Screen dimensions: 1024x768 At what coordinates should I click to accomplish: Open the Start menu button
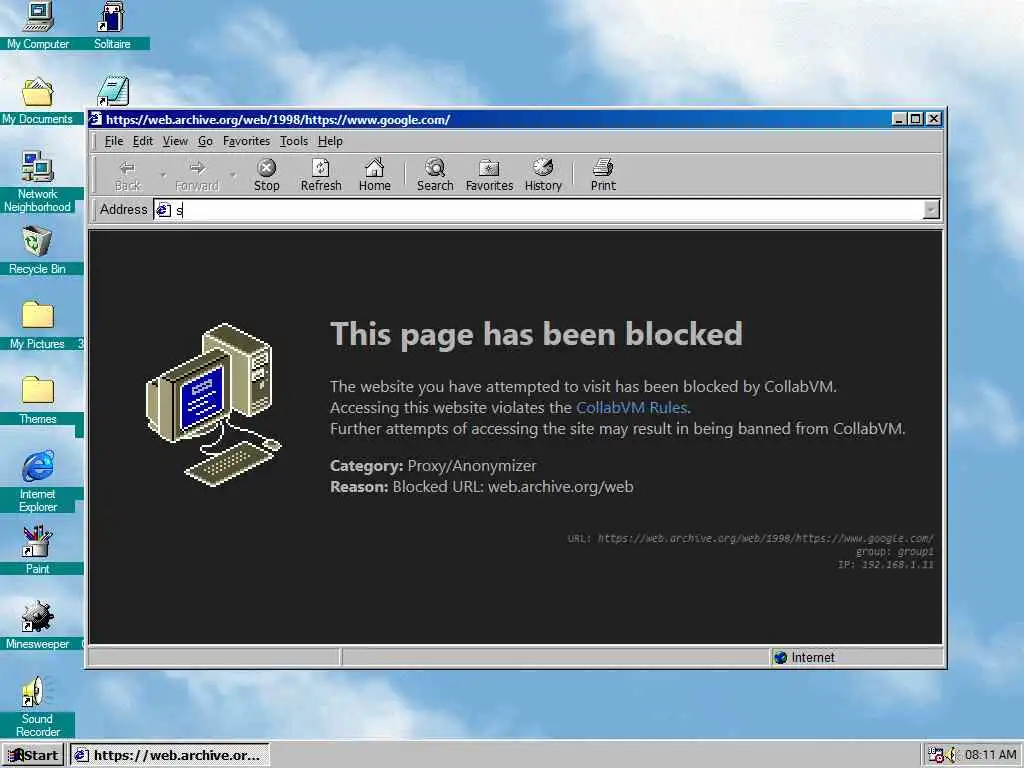[x=33, y=755]
